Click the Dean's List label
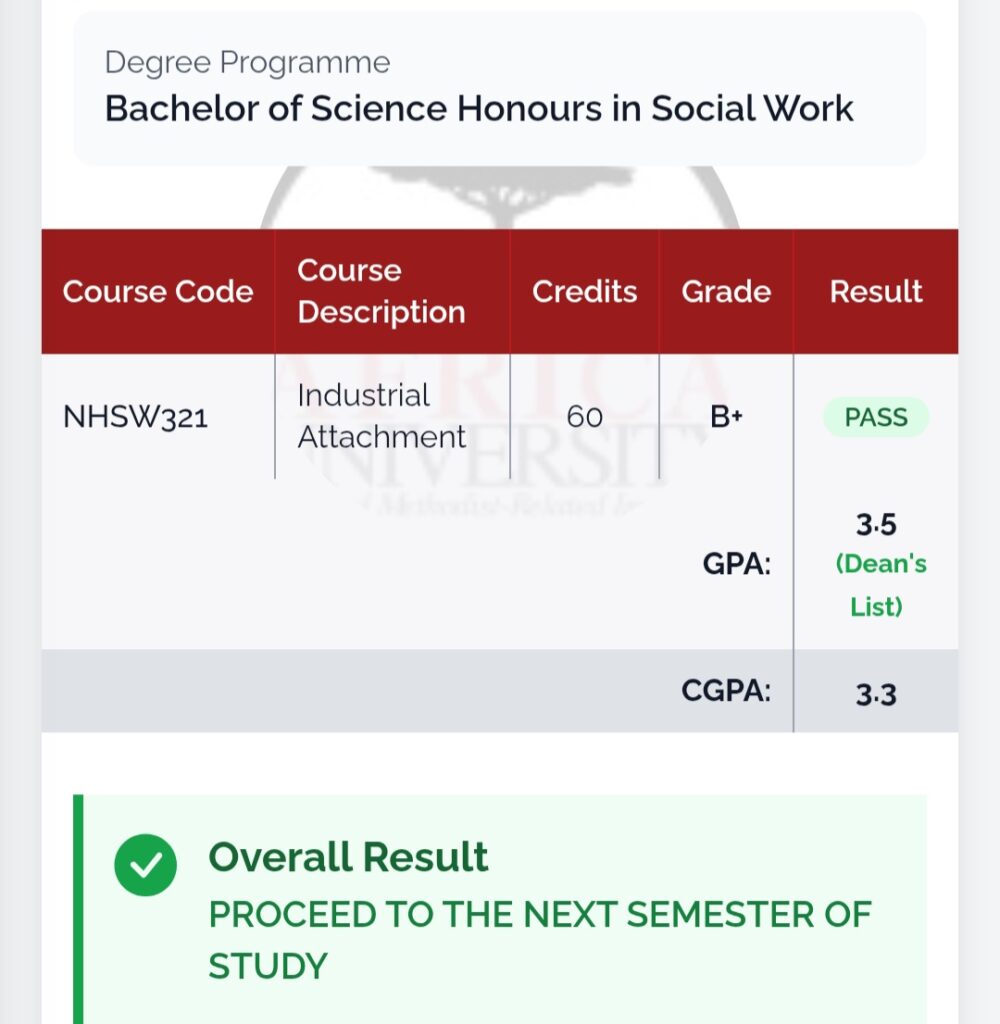Viewport: 1000px width, 1024px height. (879, 585)
